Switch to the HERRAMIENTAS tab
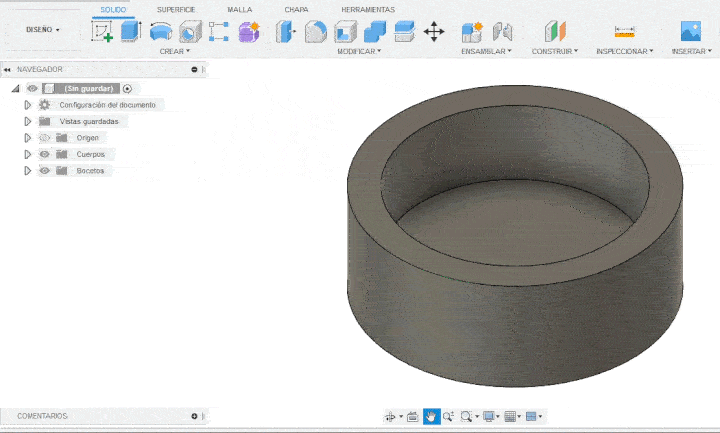Image resolution: width=720 pixels, height=433 pixels. click(367, 9)
